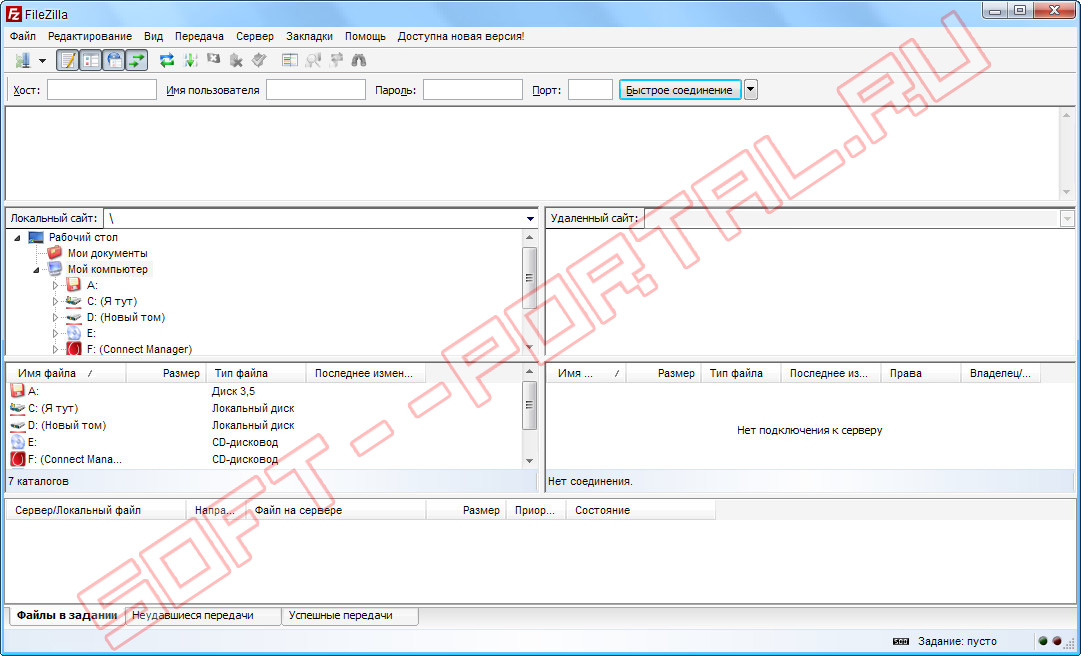This screenshot has width=1081, height=656.
Task: Open the Передача menu
Action: pyautogui.click(x=199, y=37)
